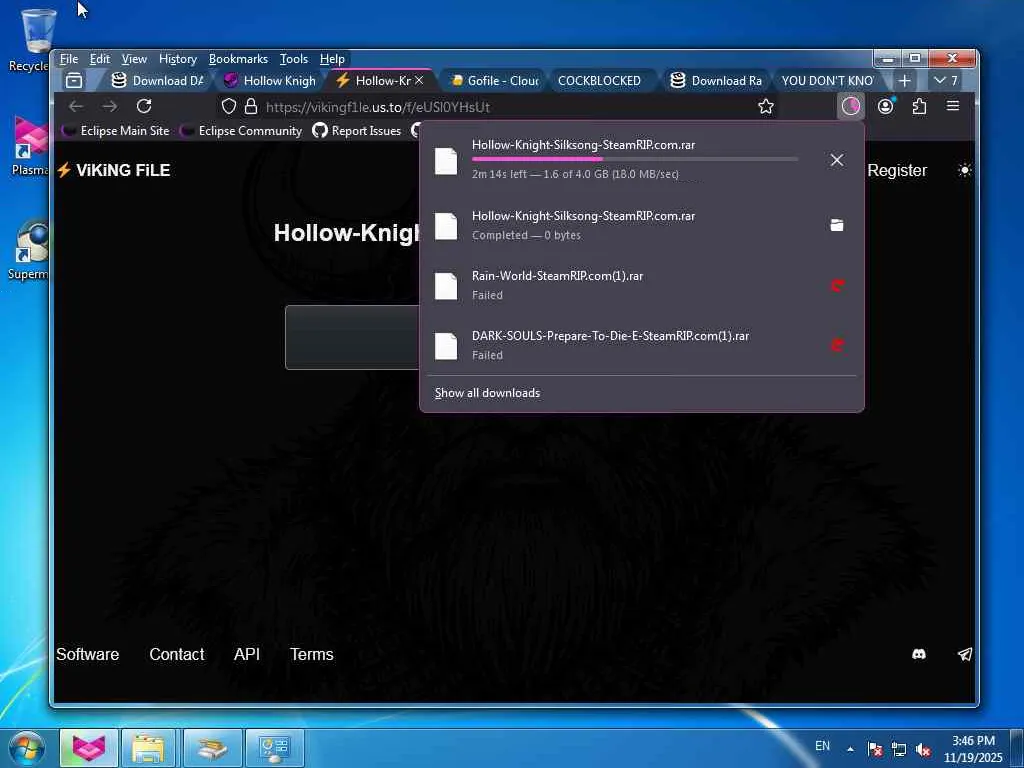
Task: Cancel the in-progress Silksong download
Action: click(x=837, y=160)
